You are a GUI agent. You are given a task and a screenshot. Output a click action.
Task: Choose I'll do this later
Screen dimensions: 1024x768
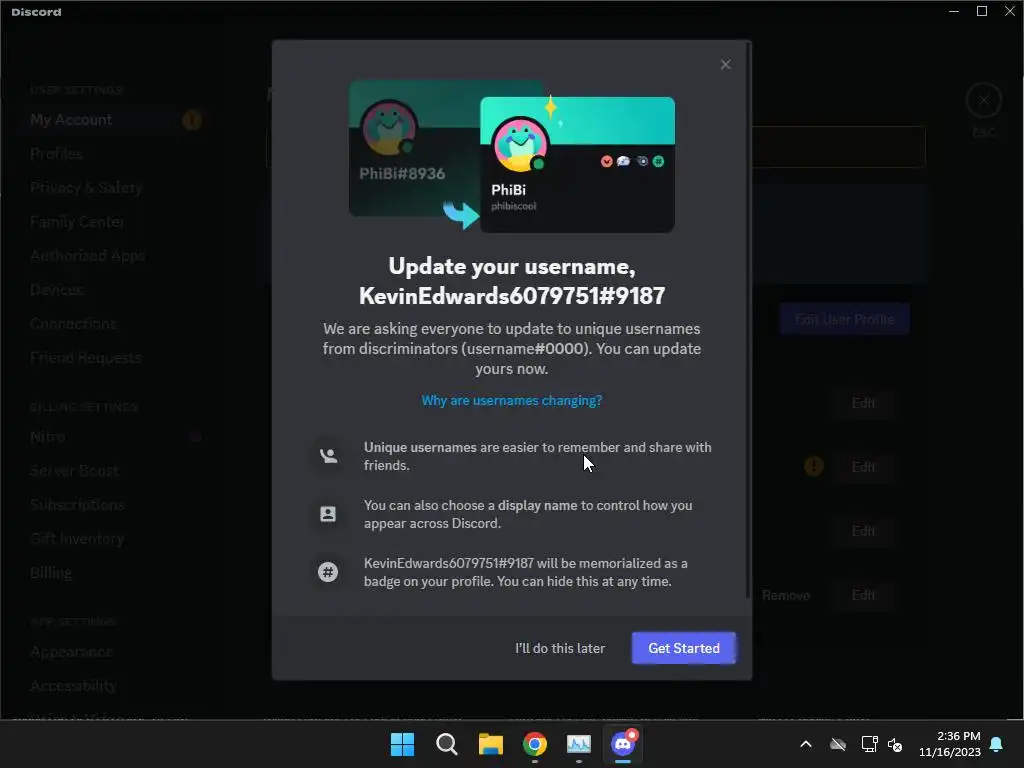click(x=560, y=648)
